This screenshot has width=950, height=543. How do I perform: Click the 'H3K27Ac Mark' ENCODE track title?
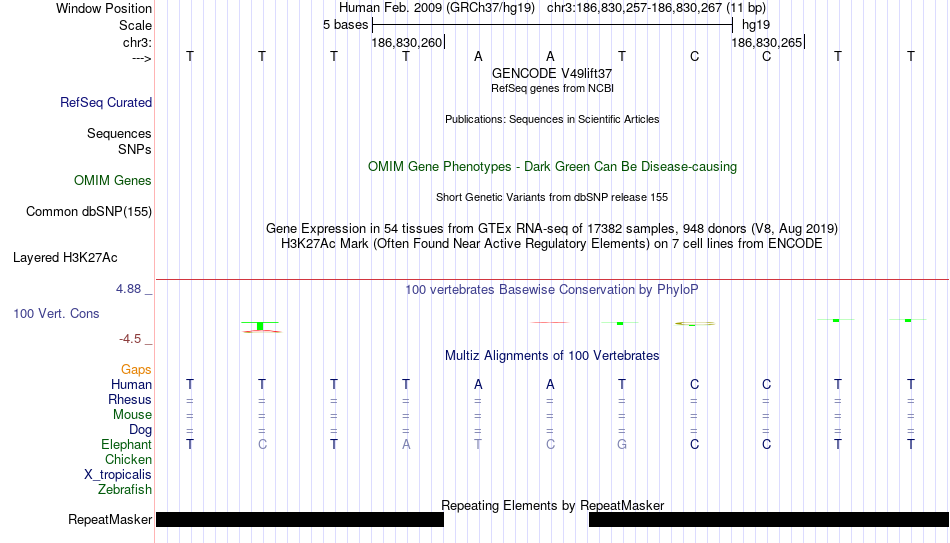552,244
